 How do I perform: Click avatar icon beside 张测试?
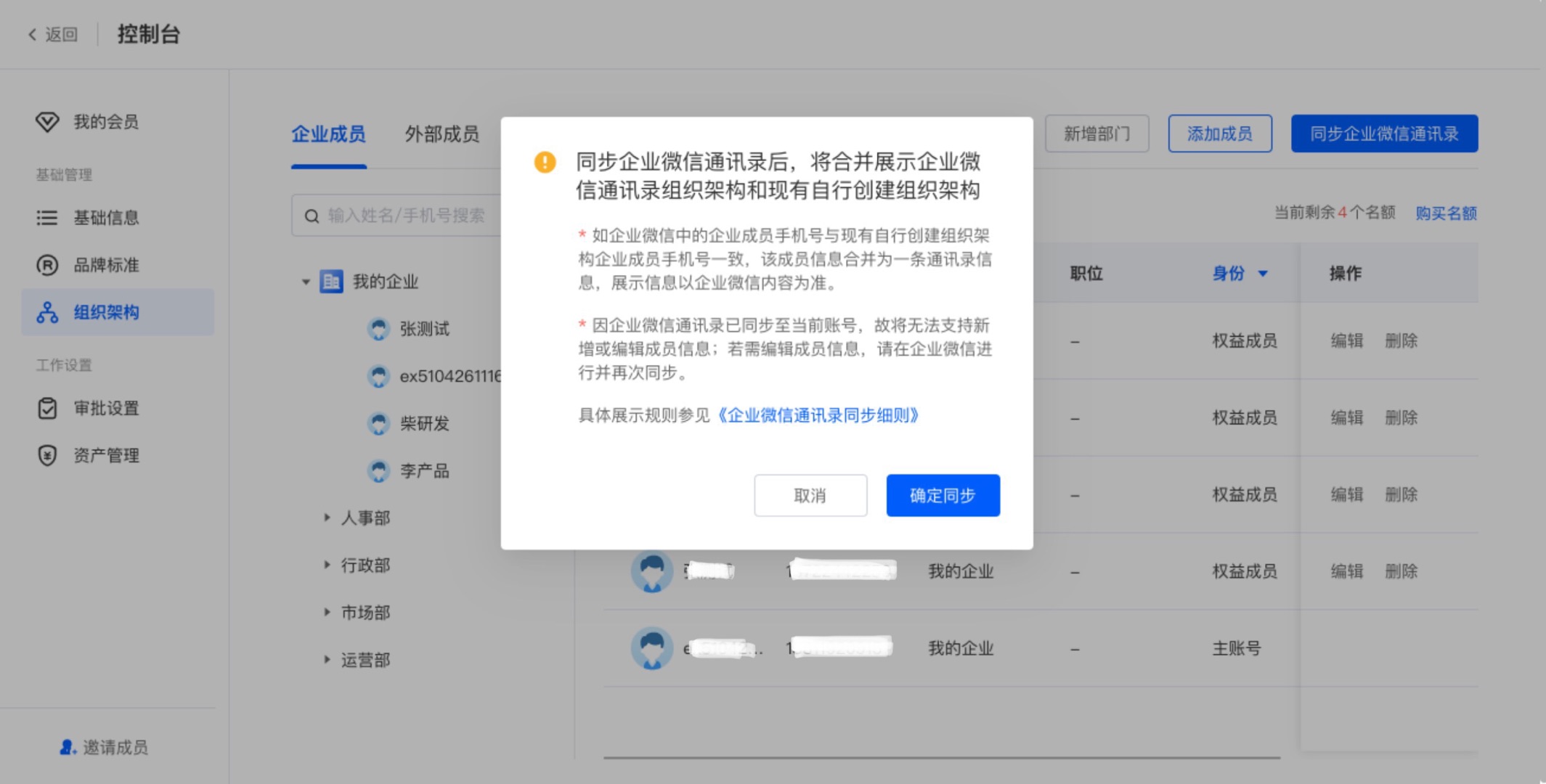pyautogui.click(x=378, y=329)
